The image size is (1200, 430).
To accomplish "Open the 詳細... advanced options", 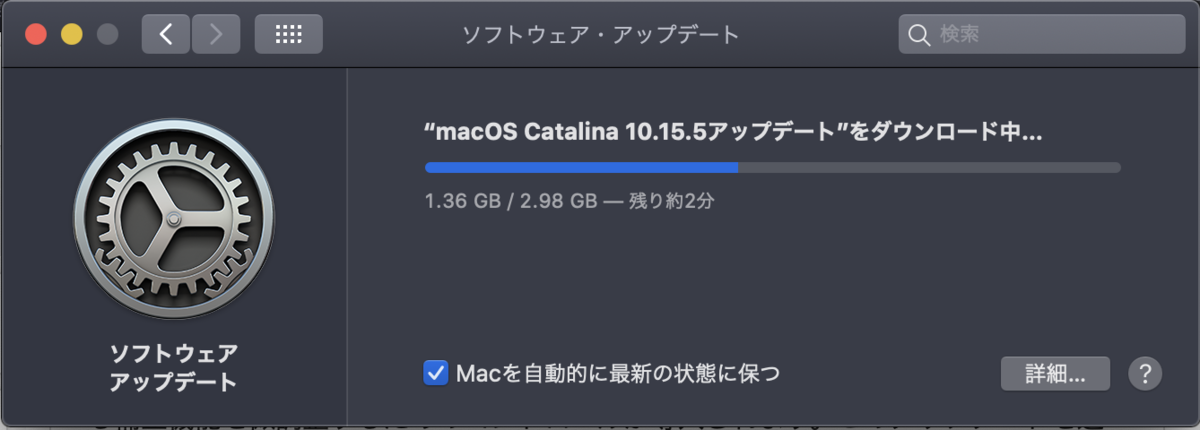I will [1055, 374].
